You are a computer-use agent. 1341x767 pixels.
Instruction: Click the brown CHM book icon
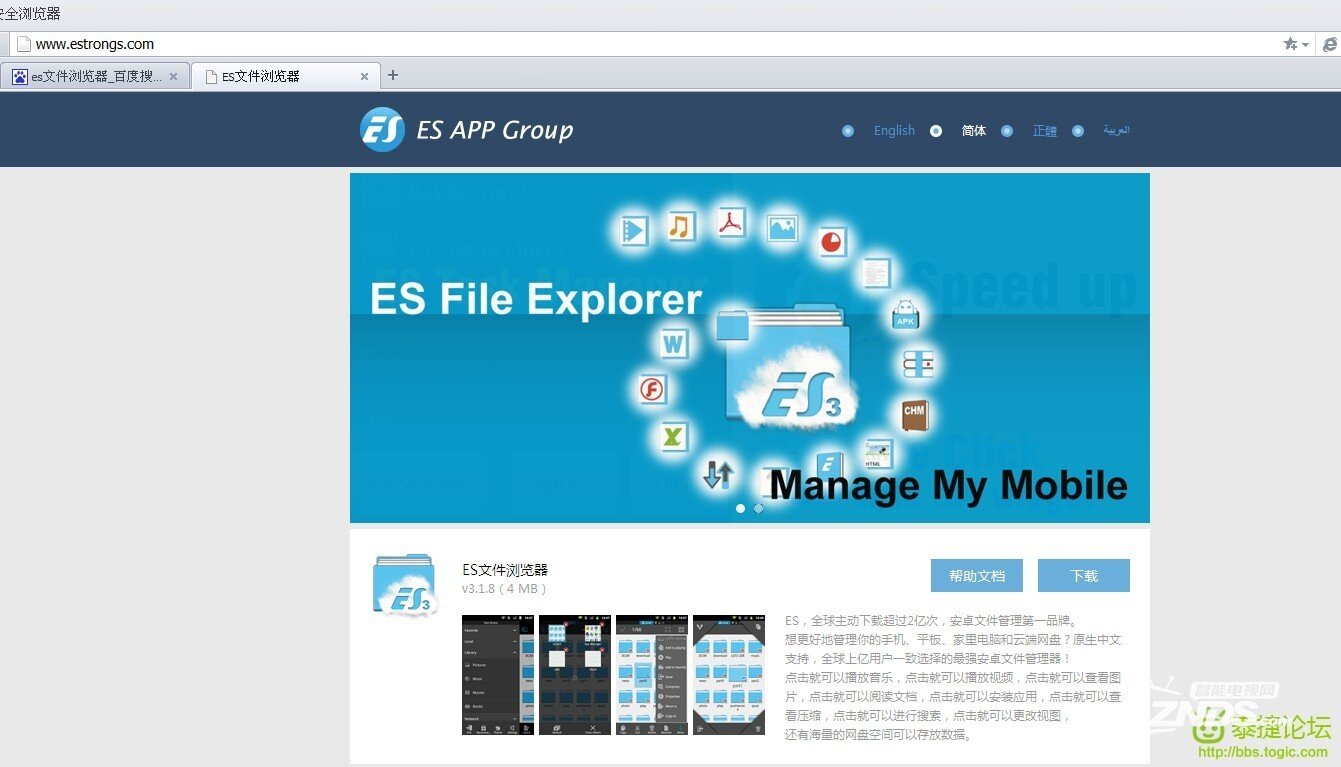tap(914, 414)
